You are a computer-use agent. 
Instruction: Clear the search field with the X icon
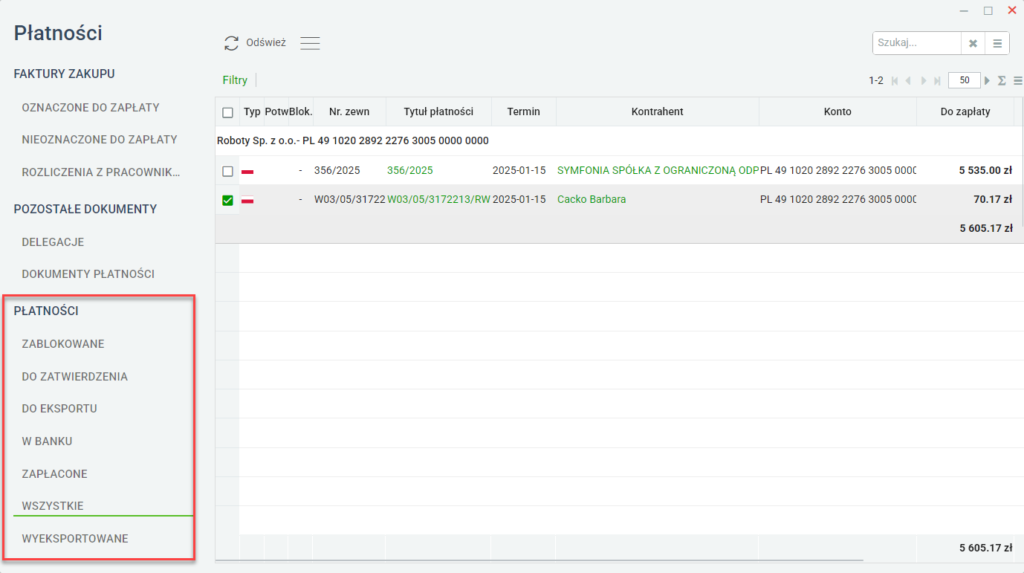pos(973,43)
